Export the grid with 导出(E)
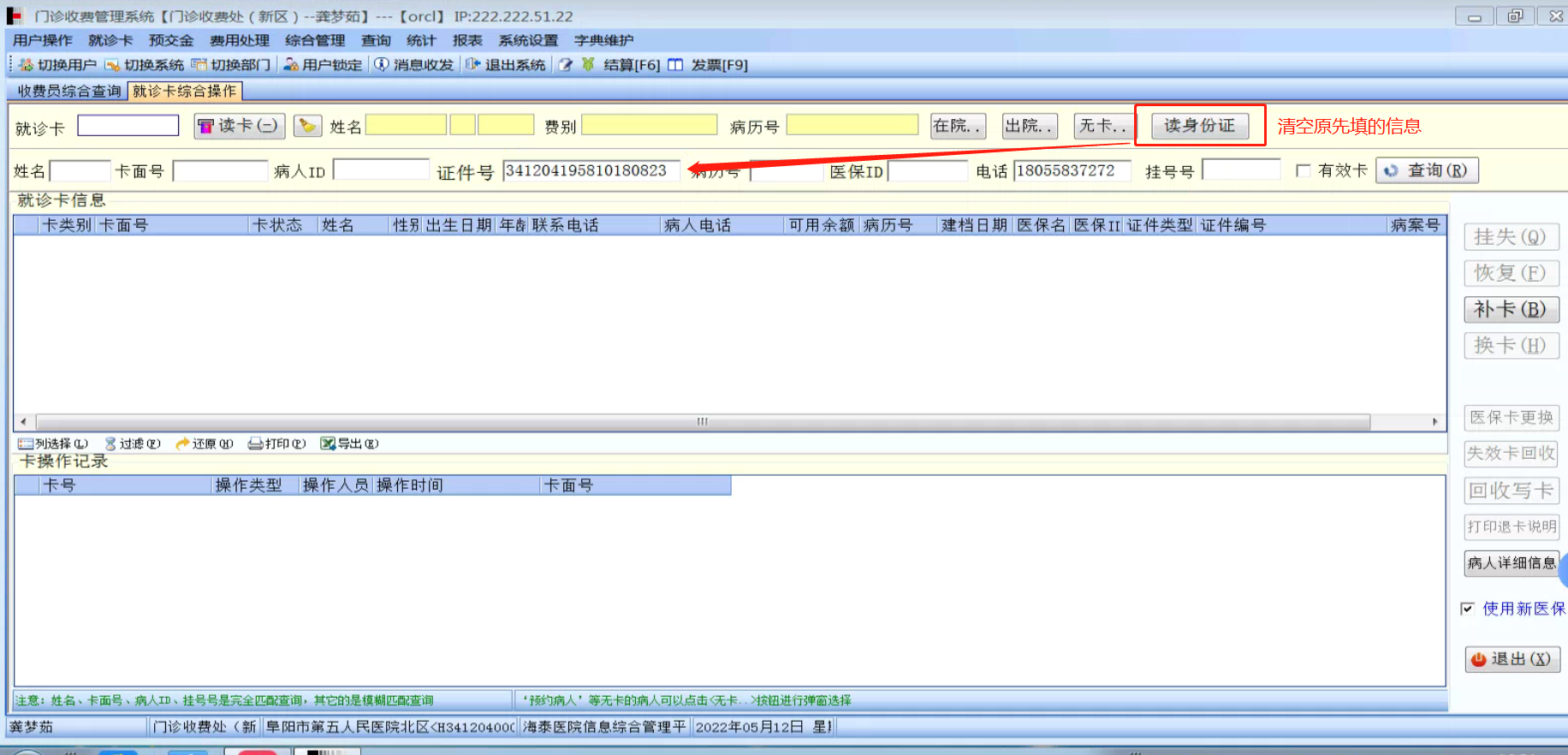 click(349, 443)
